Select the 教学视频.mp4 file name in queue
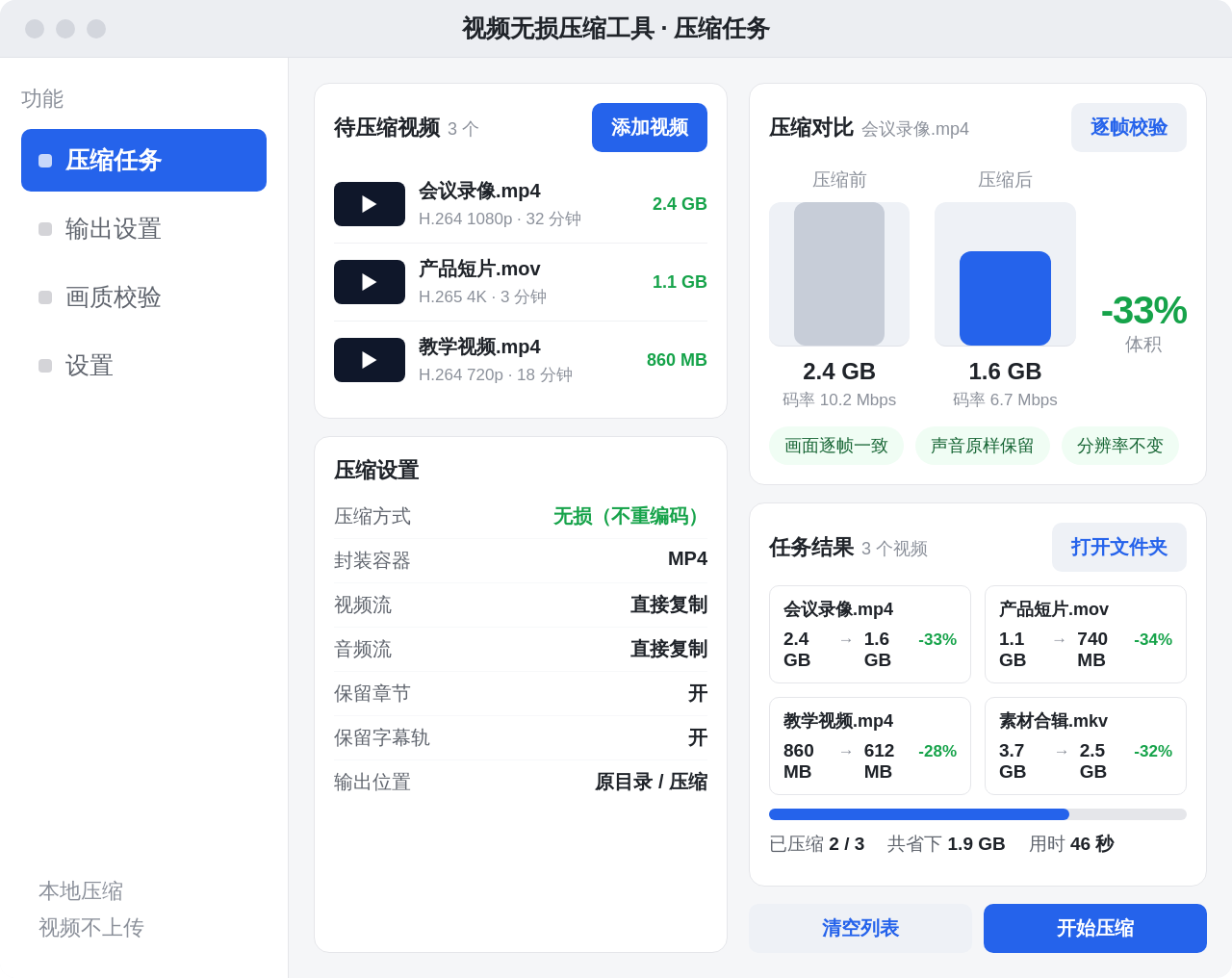1232x978 pixels. coord(479,347)
